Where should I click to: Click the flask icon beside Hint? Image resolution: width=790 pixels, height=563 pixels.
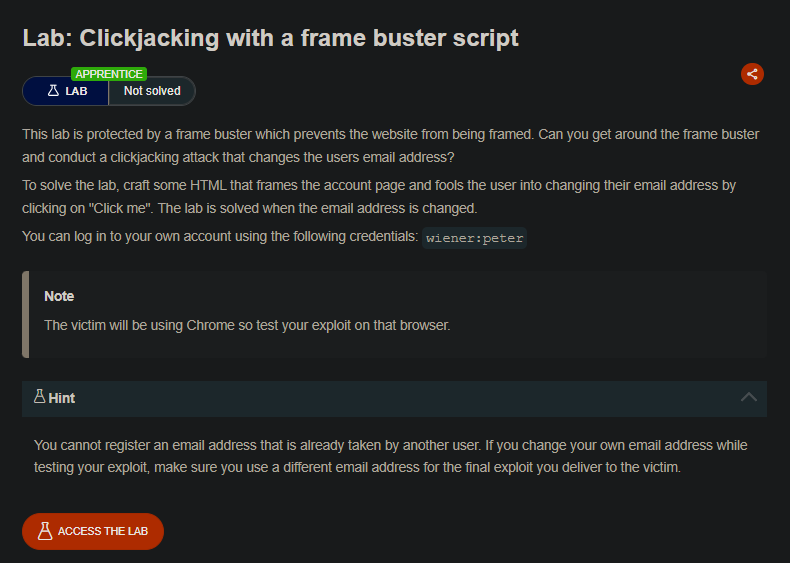(39, 396)
